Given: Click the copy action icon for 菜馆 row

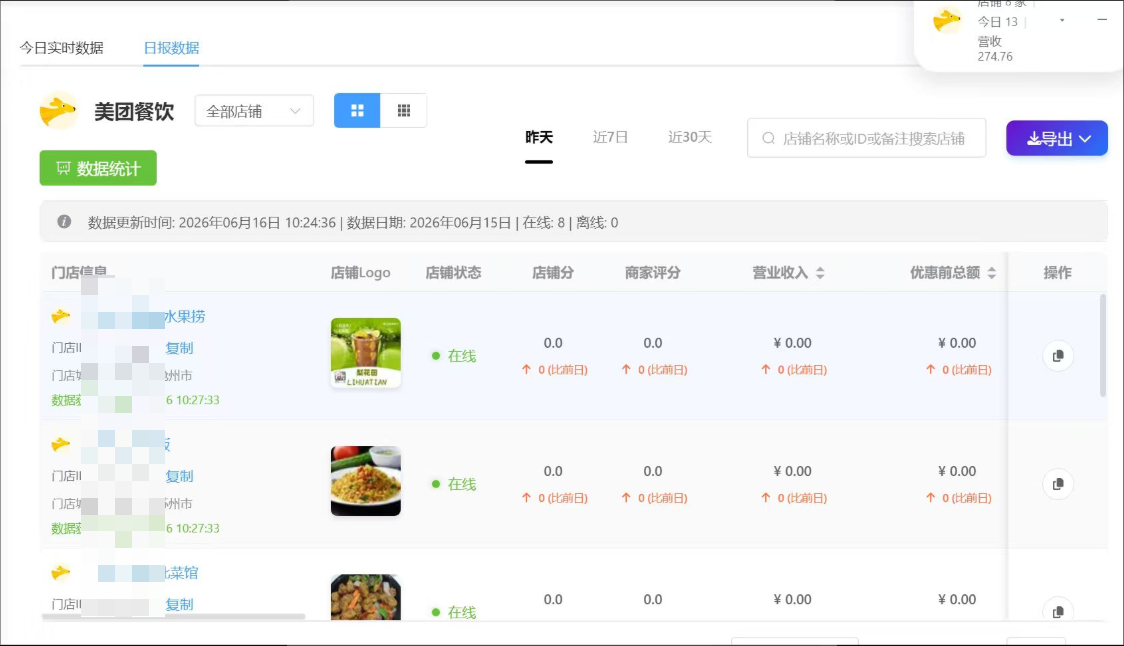Looking at the screenshot, I should click(1058, 610).
